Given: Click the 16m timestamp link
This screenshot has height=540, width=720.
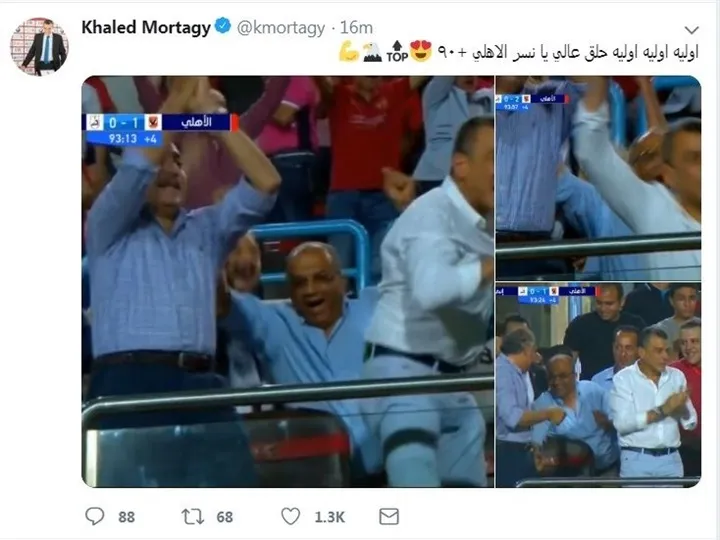Looking at the screenshot, I should [x=356, y=28].
